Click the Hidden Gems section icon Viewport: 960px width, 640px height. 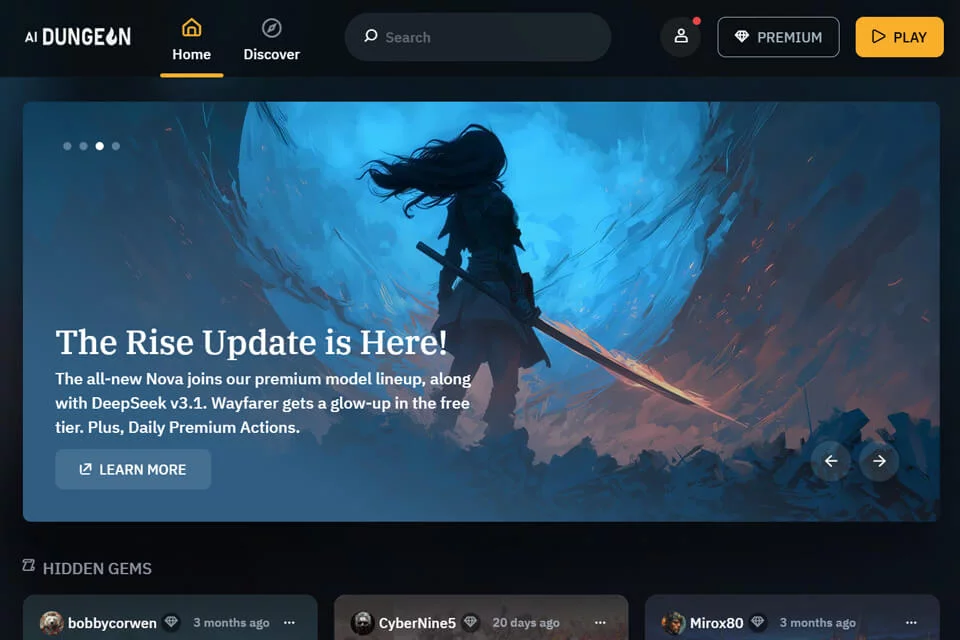click(29, 565)
